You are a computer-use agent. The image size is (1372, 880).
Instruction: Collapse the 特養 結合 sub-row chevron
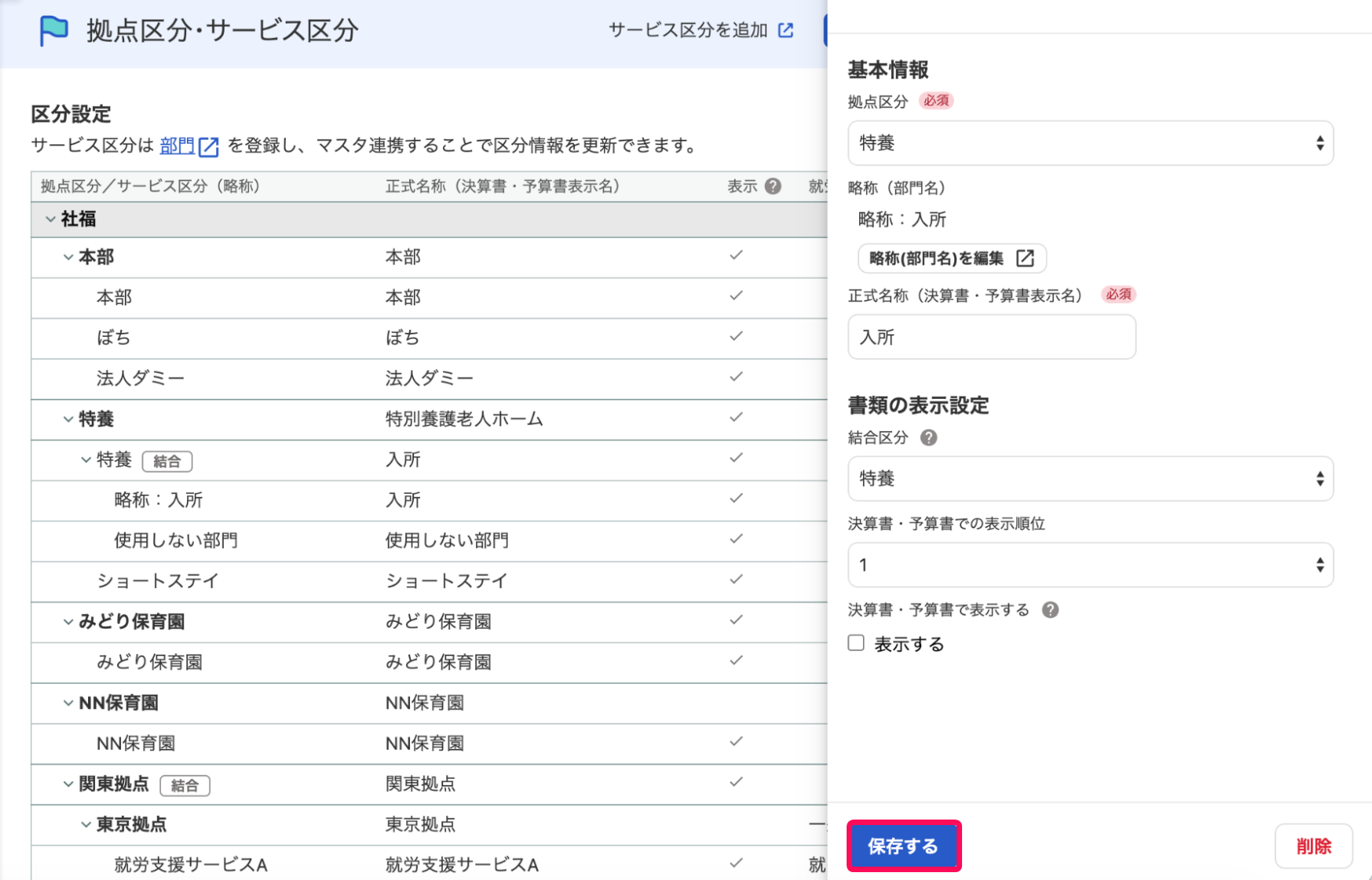pyautogui.click(x=86, y=459)
